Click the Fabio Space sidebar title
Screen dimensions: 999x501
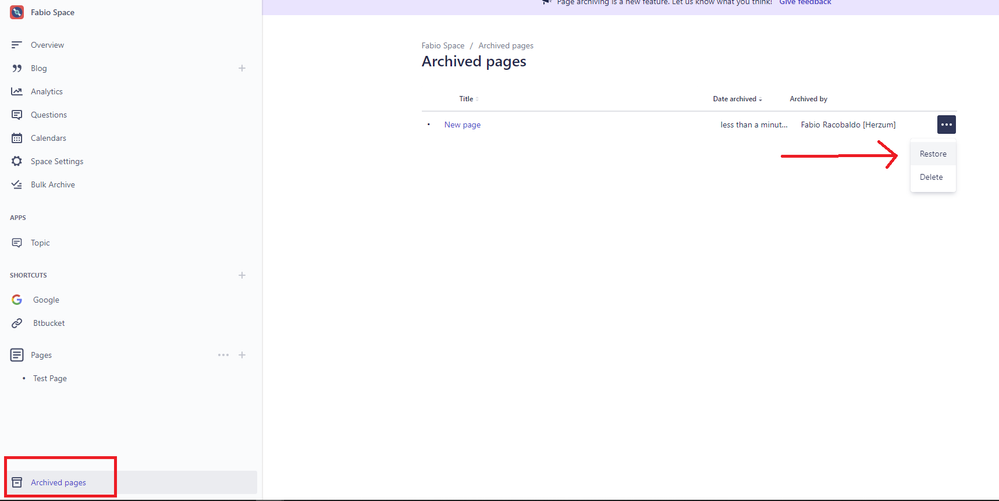pos(52,13)
